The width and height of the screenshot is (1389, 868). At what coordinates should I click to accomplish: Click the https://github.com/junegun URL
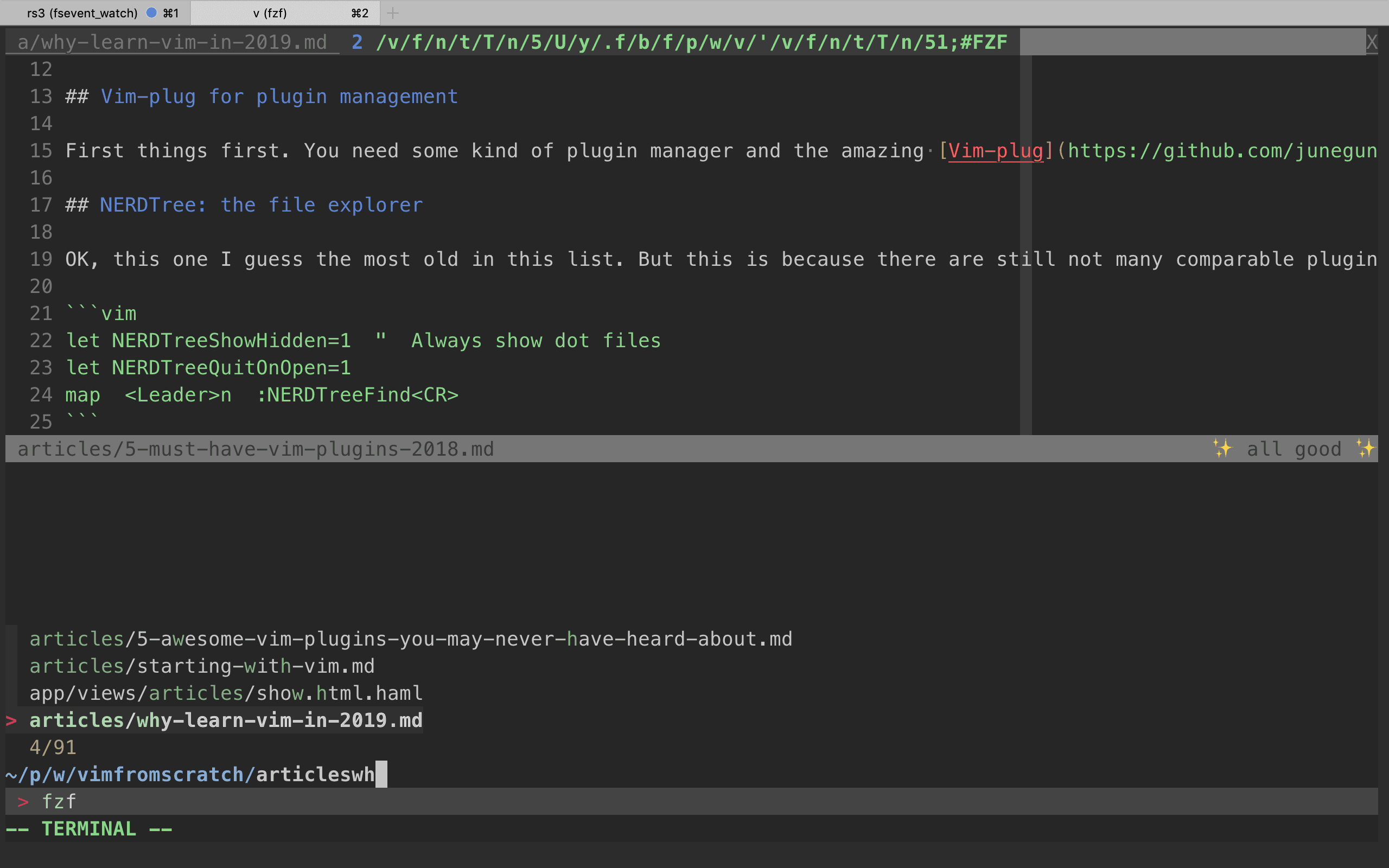click(1222, 151)
